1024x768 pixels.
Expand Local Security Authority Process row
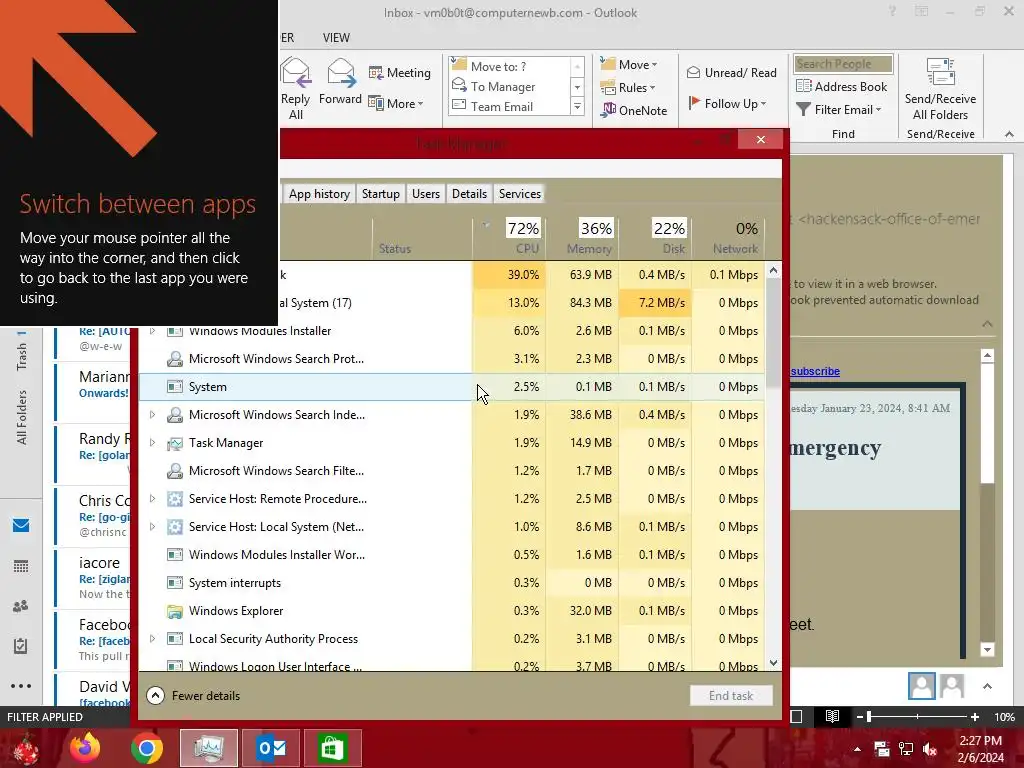(152, 639)
